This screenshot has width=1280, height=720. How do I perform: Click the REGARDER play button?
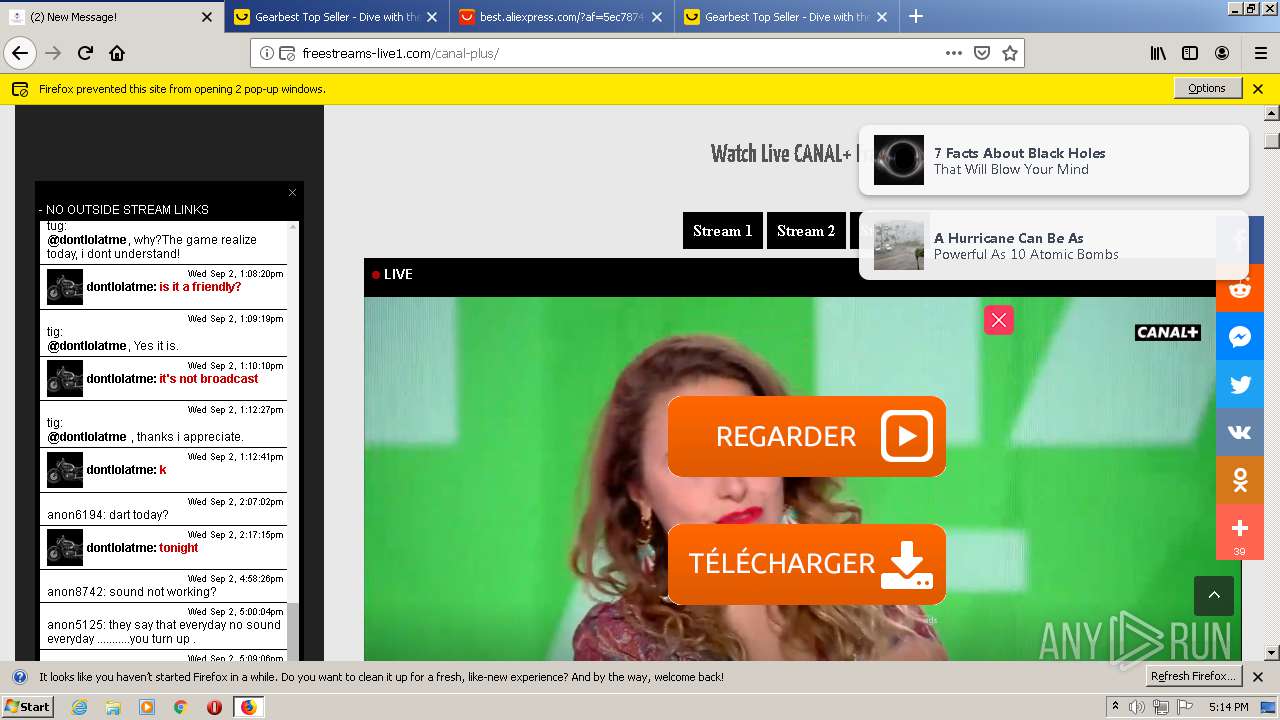(807, 436)
